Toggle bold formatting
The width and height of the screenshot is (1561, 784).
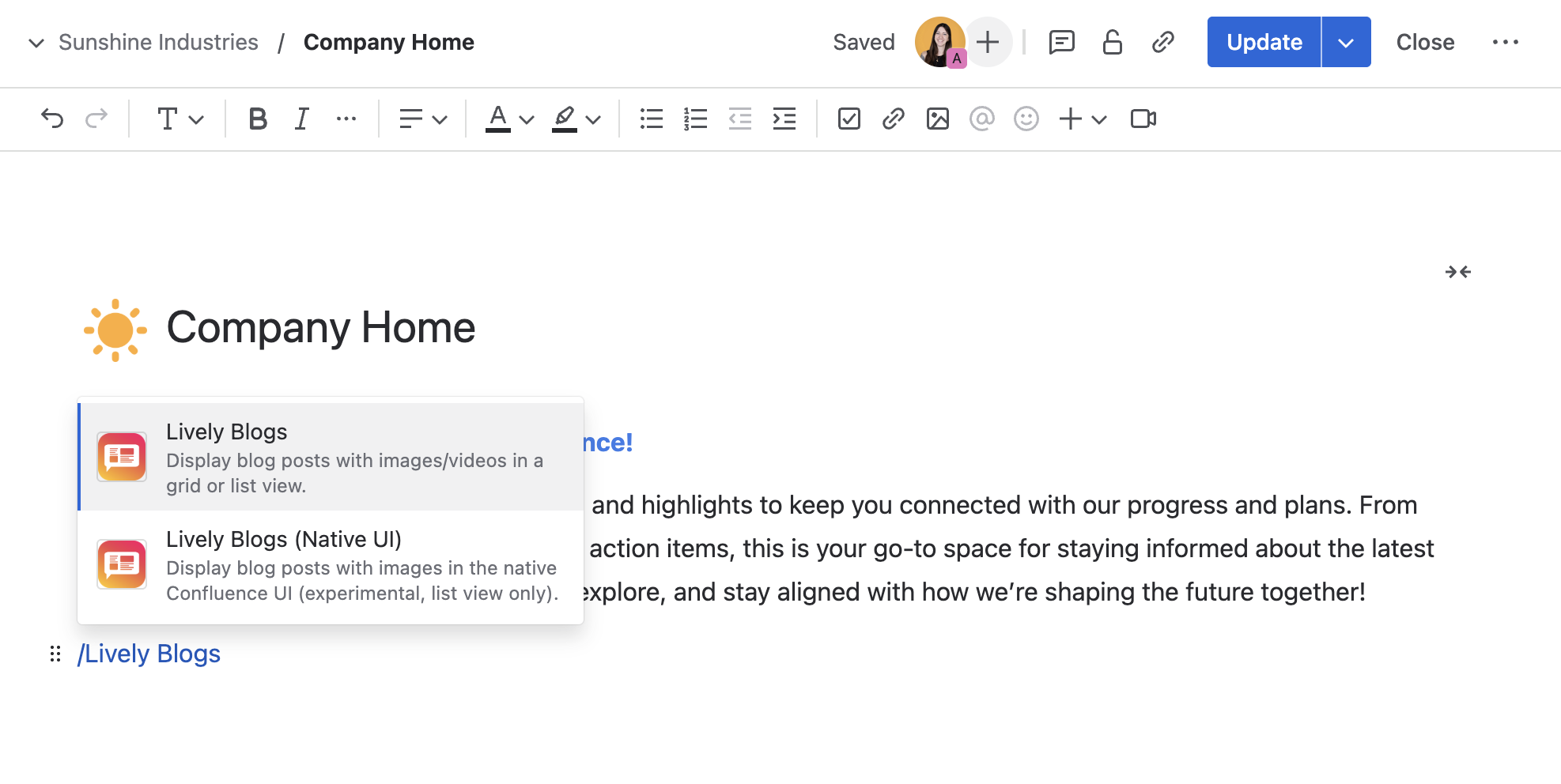point(256,119)
